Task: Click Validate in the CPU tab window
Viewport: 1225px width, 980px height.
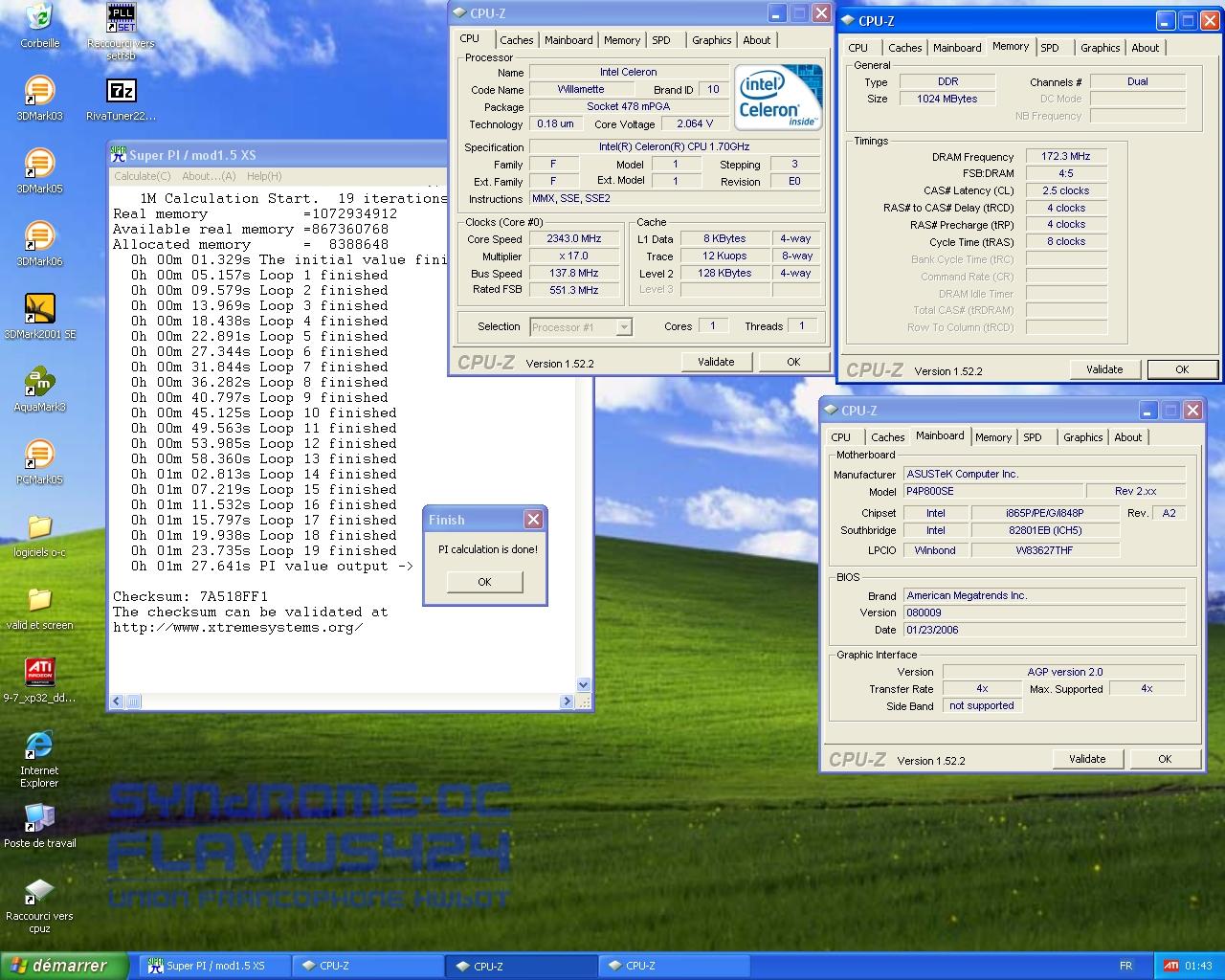Action: [x=716, y=362]
